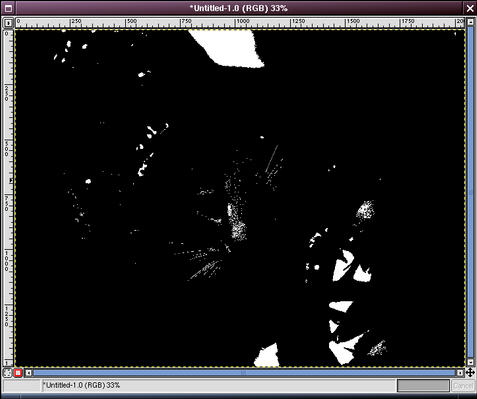Click the title bar text 'Untitled-1.0 (RGB) 33%'
Image resolution: width=477 pixels, height=399 pixels.
click(239, 8)
